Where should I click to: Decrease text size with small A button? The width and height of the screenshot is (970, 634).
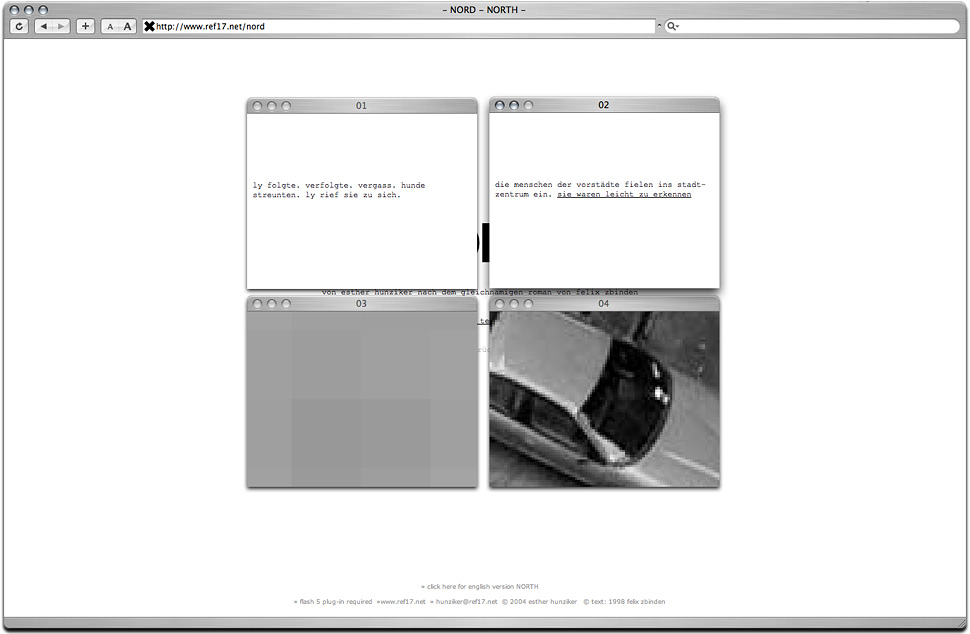coord(110,26)
